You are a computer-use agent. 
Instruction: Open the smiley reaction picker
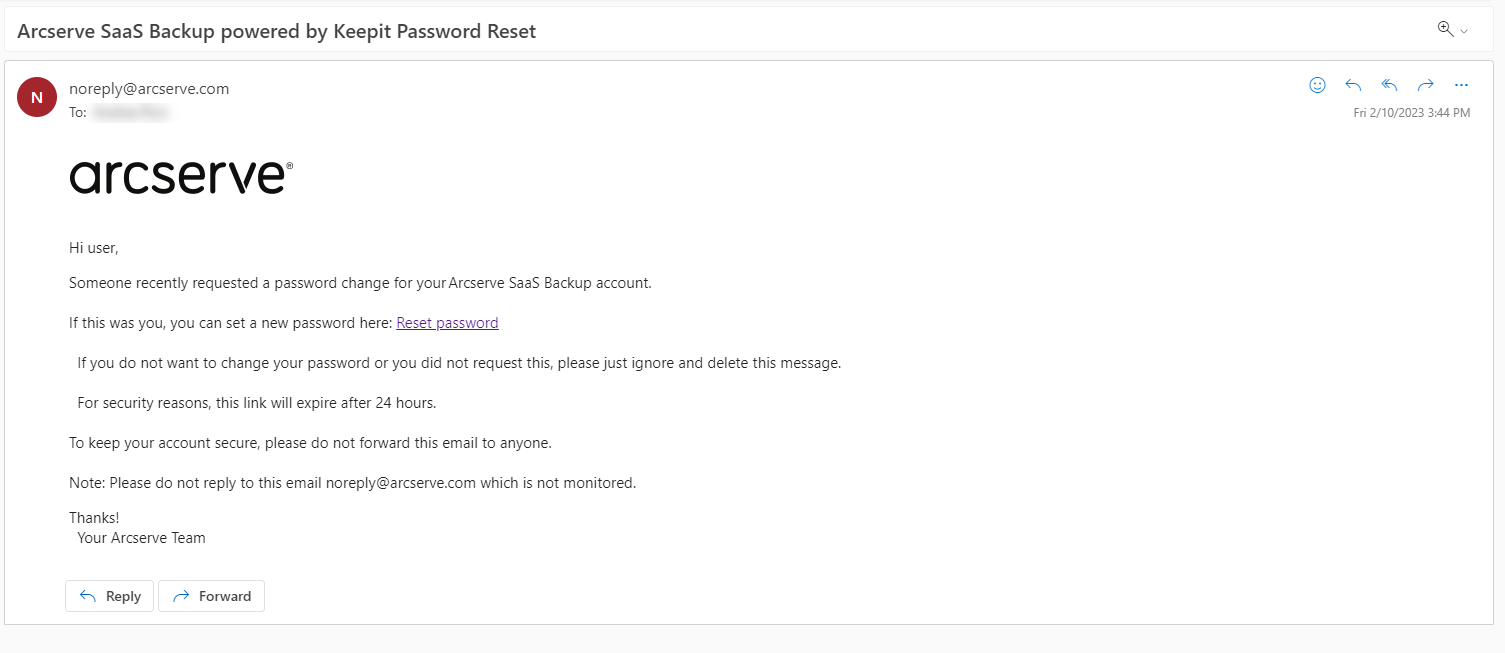point(1317,85)
